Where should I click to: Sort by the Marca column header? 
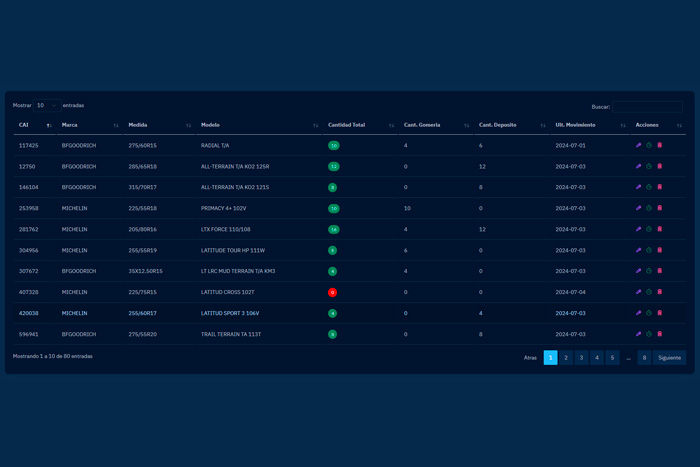point(90,125)
